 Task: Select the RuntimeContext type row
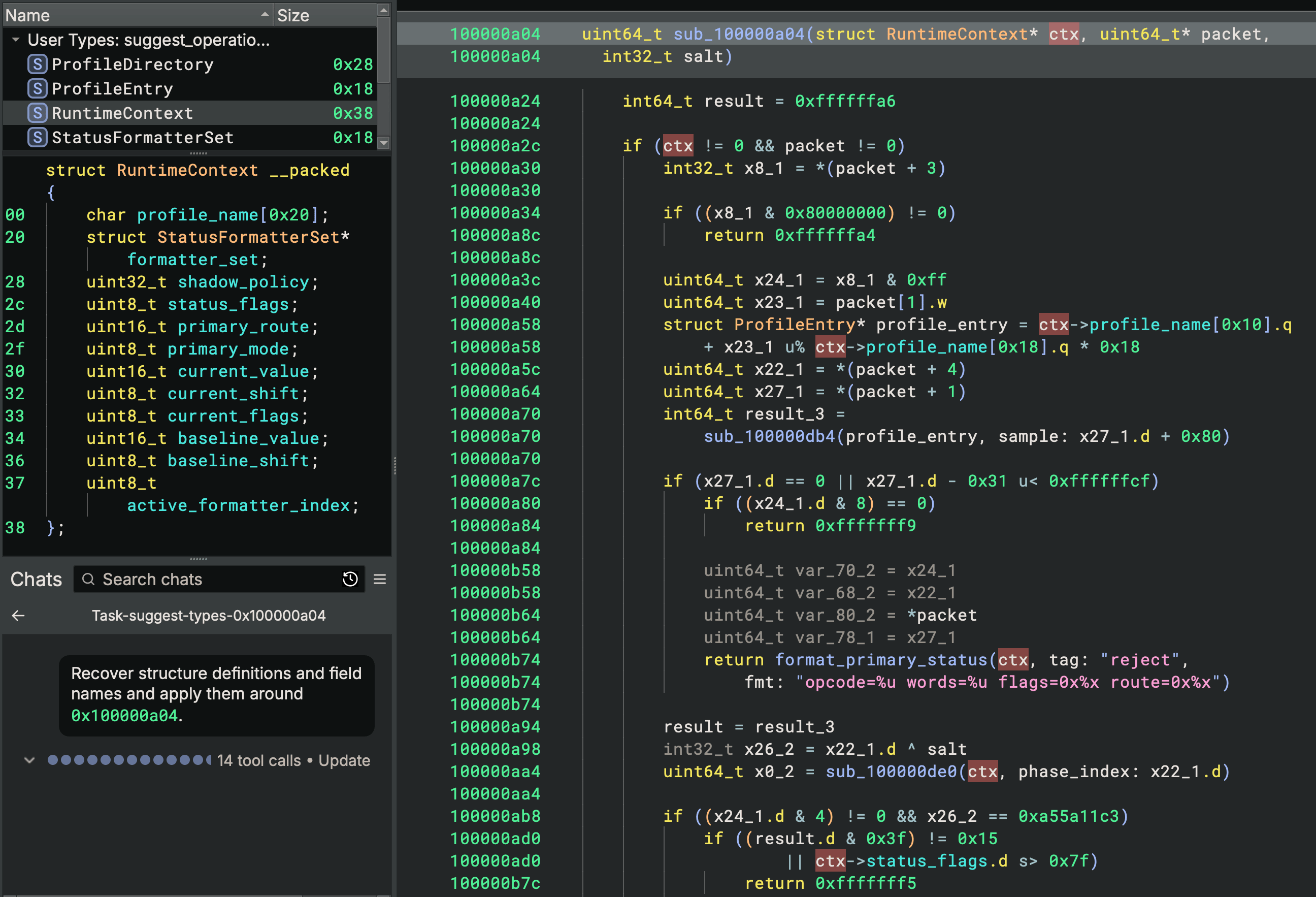190,113
